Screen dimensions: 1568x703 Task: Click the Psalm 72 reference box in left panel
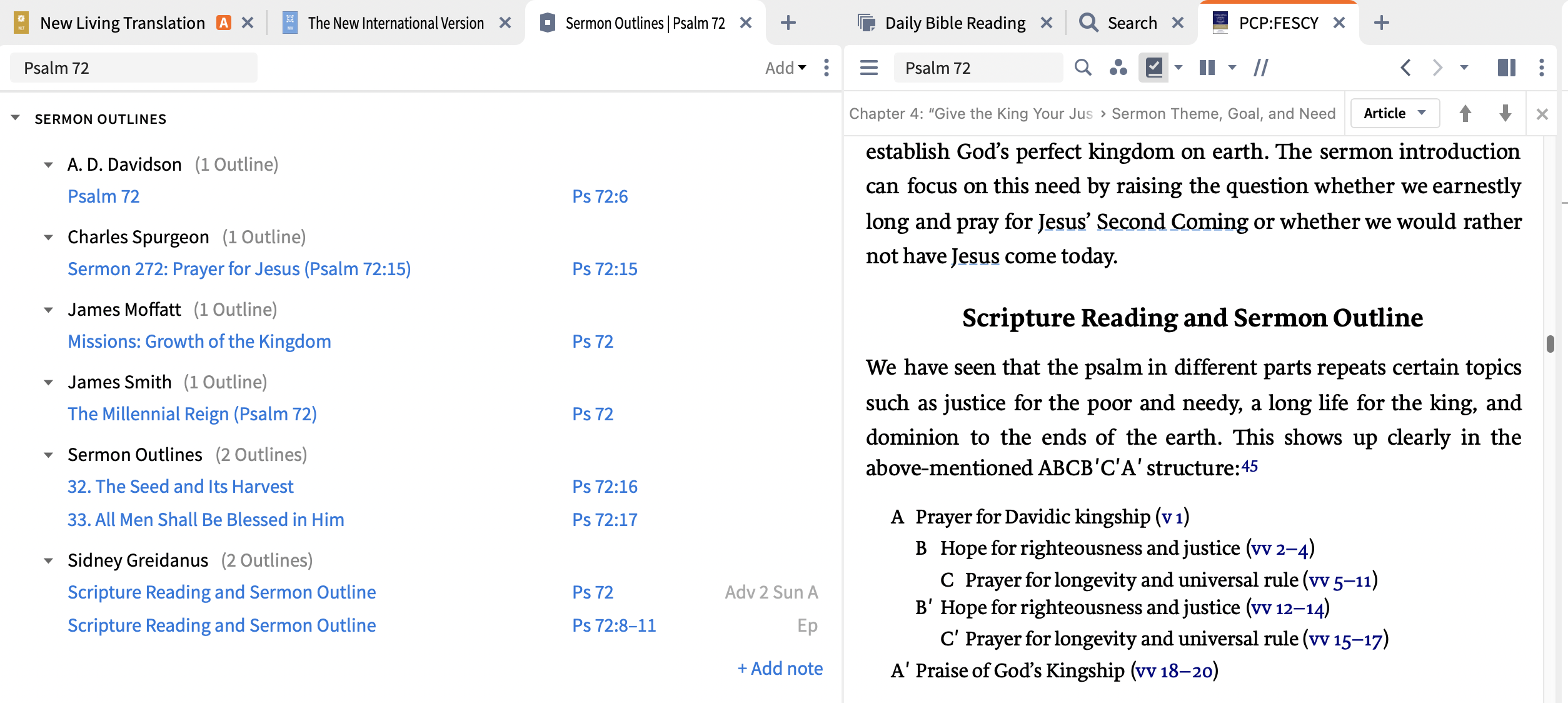[133, 68]
